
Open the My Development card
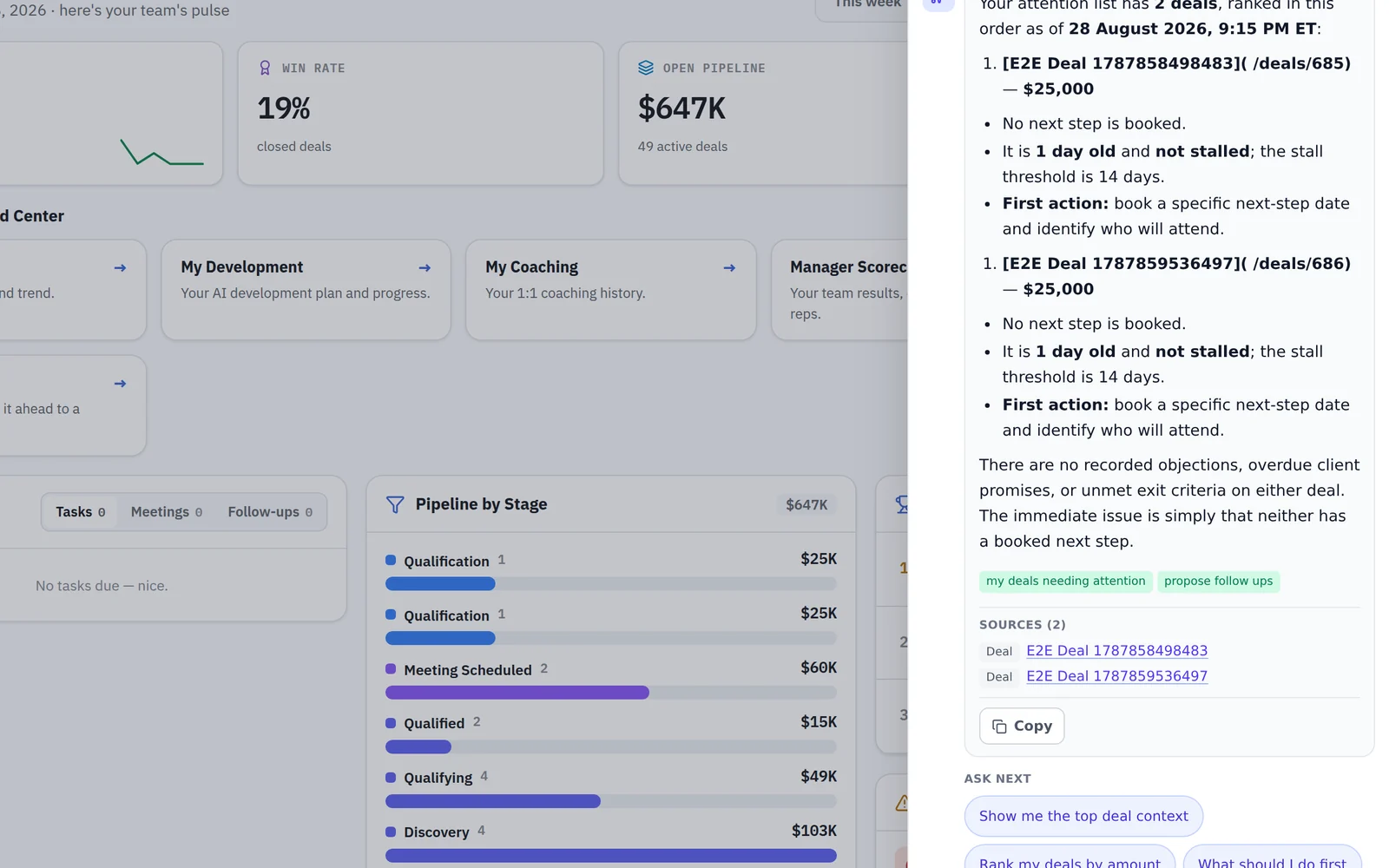point(306,290)
